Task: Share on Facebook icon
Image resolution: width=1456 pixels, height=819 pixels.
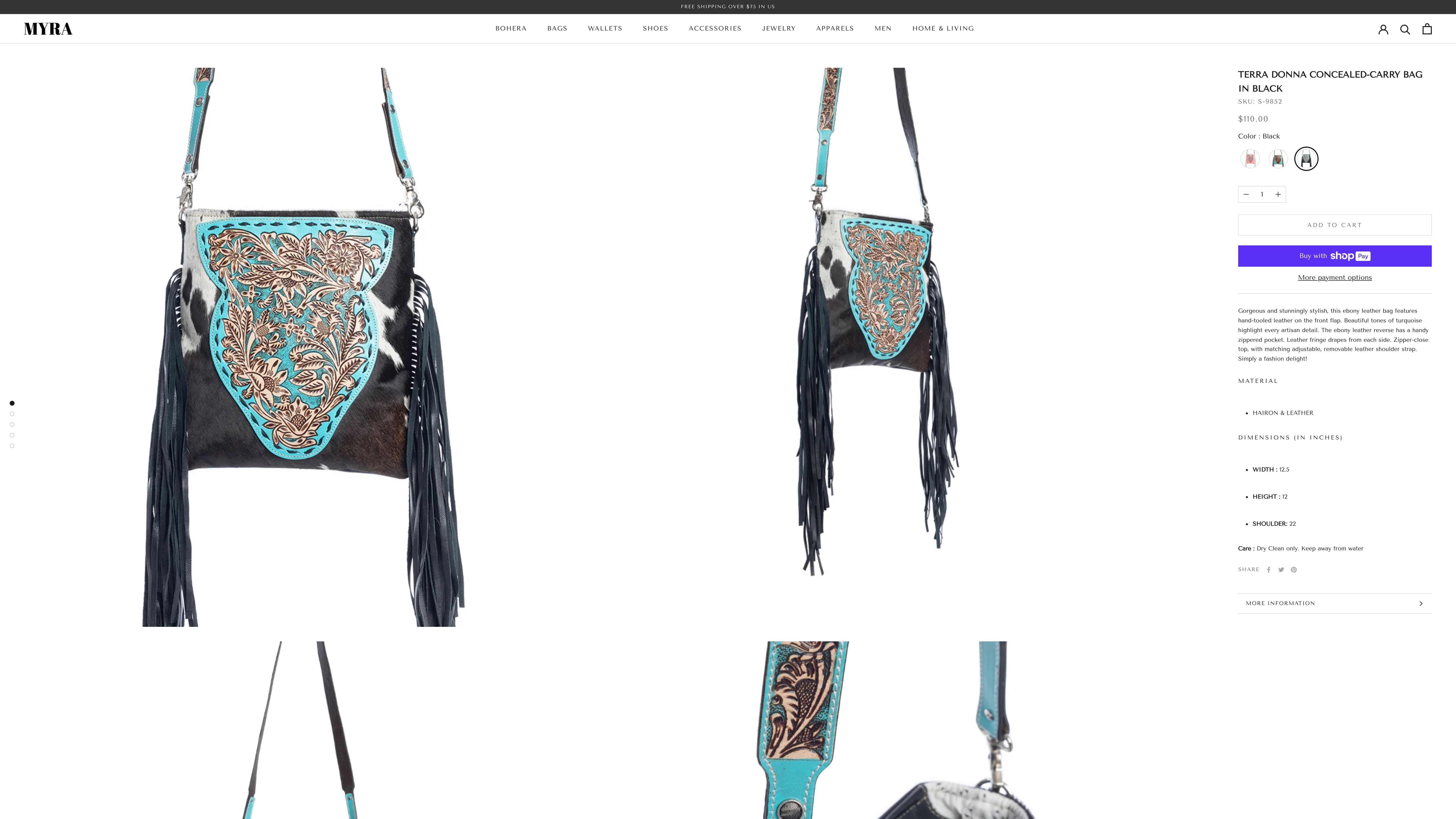Action: coord(1268,570)
